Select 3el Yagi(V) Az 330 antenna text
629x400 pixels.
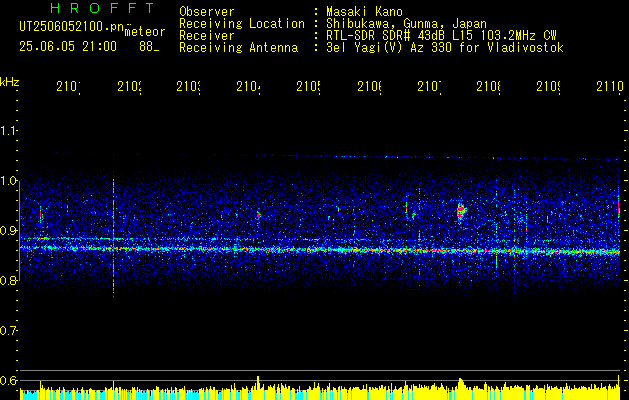pyautogui.click(x=445, y=48)
